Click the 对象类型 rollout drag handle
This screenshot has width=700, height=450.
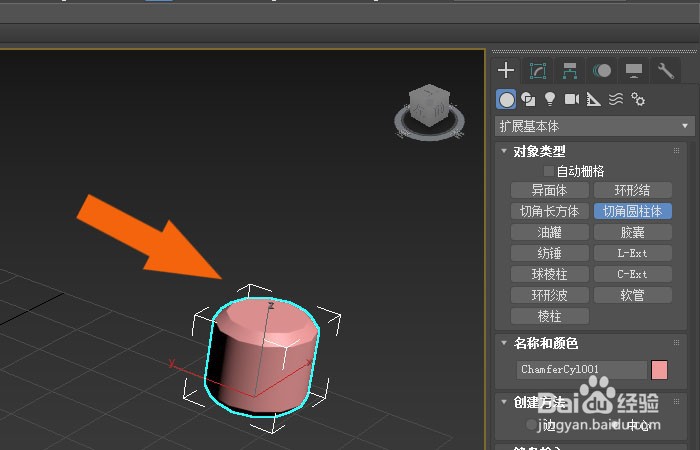pos(676,151)
